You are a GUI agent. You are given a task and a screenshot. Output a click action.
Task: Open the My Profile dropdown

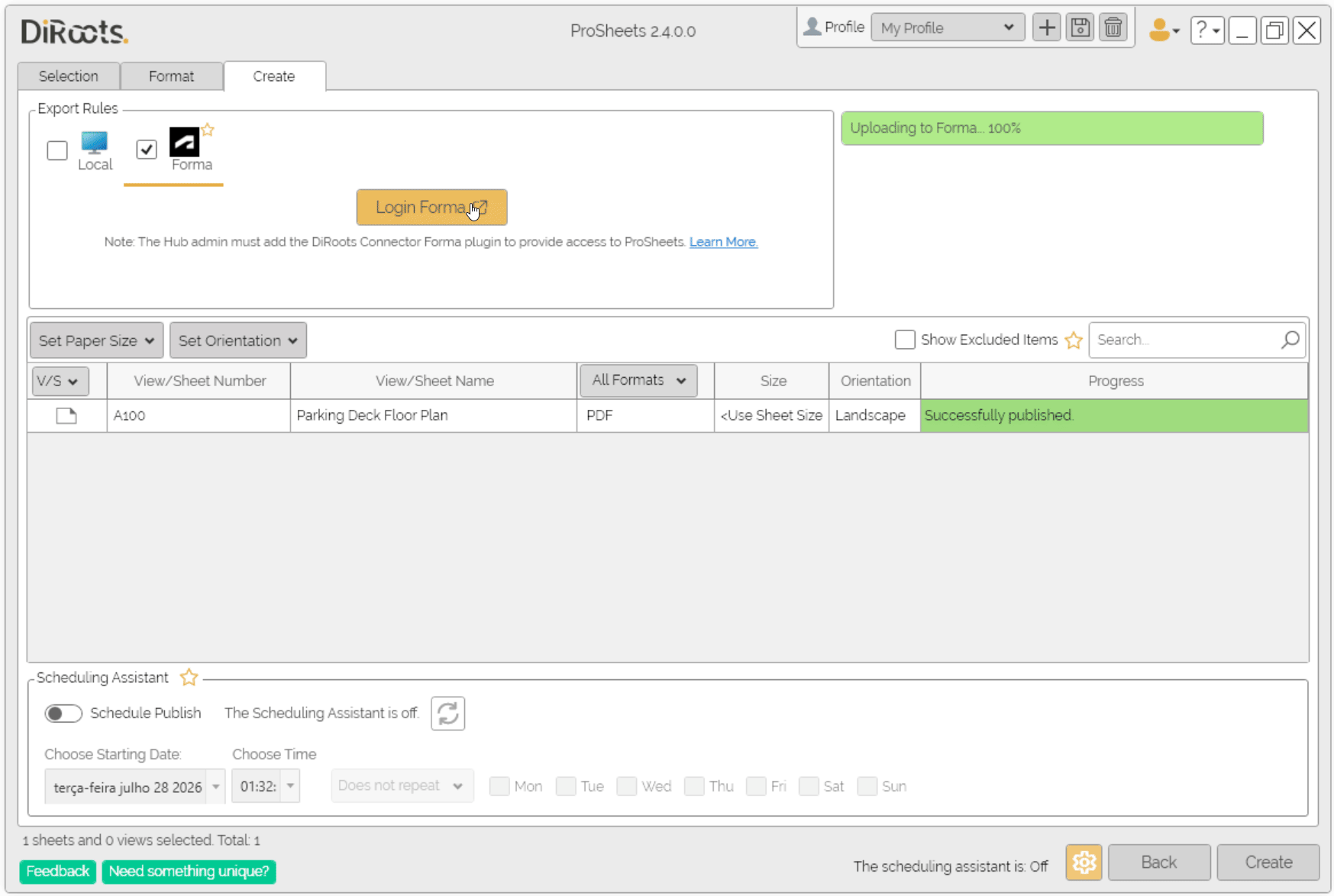[x=948, y=28]
